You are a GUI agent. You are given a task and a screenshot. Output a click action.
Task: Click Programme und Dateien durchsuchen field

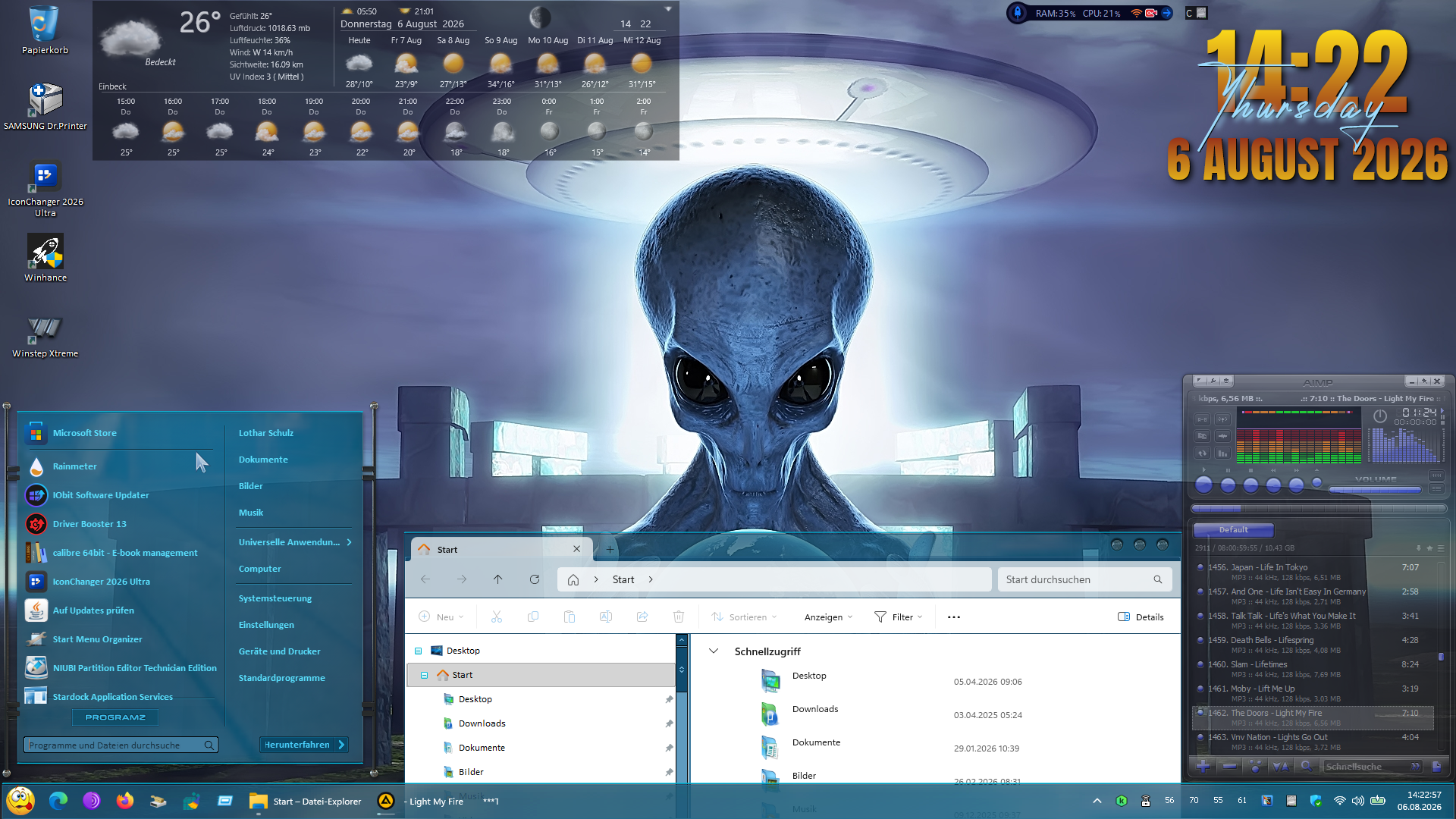(121, 745)
